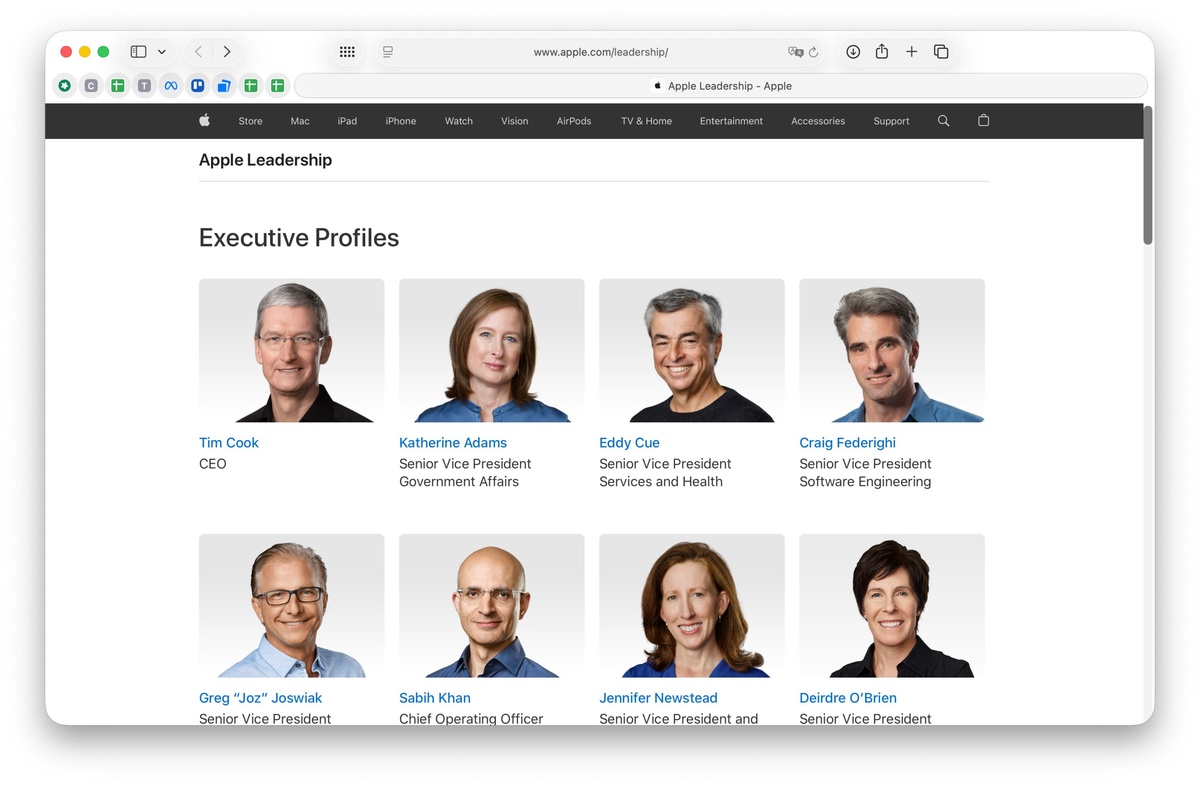Screen dimensions: 1200x785
Task: Open the Katherine Adams profile link
Action: (453, 443)
